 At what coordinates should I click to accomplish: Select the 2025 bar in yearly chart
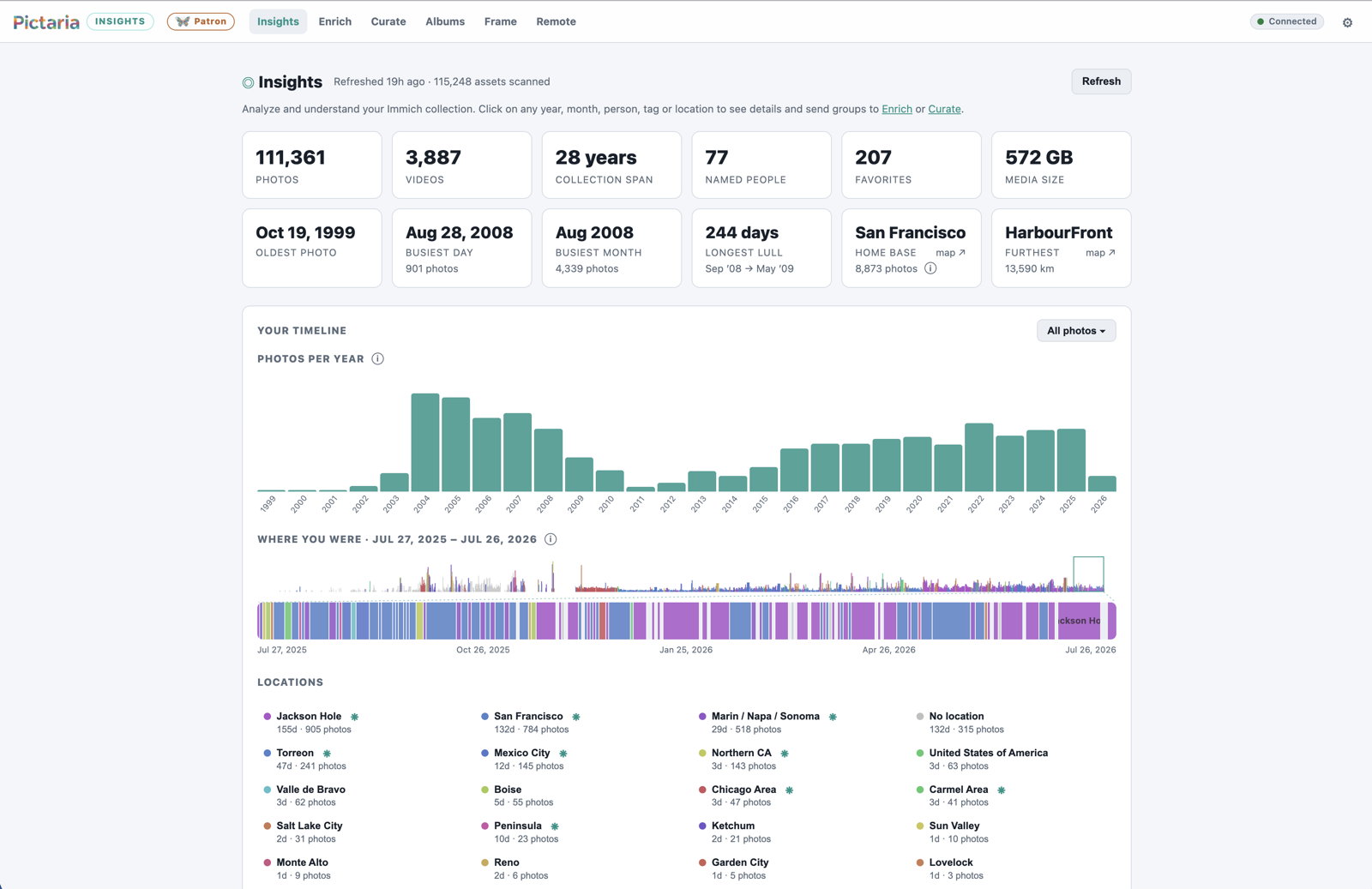[1071, 460]
